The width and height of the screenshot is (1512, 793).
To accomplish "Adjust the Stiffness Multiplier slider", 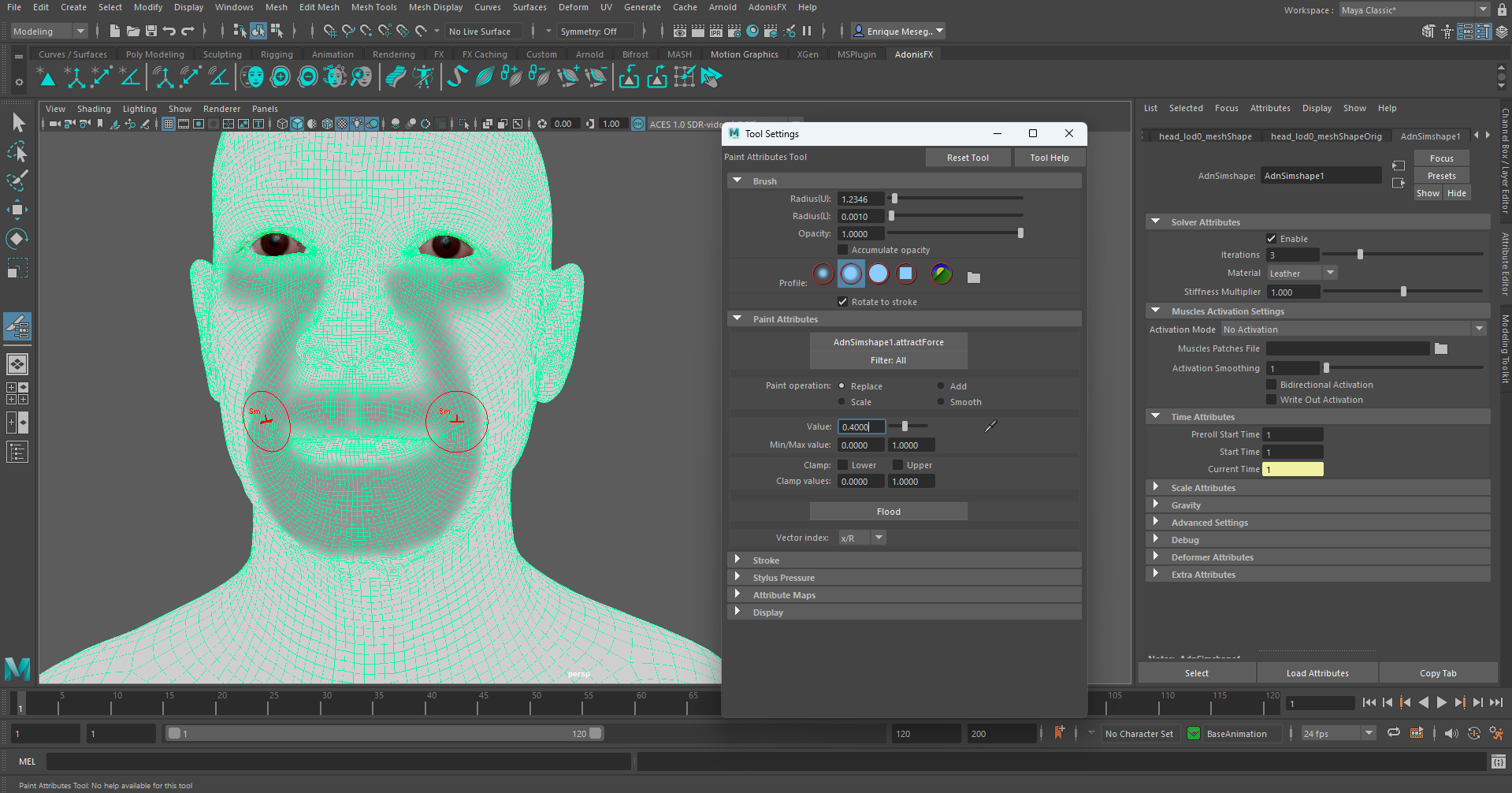I will tap(1402, 292).
